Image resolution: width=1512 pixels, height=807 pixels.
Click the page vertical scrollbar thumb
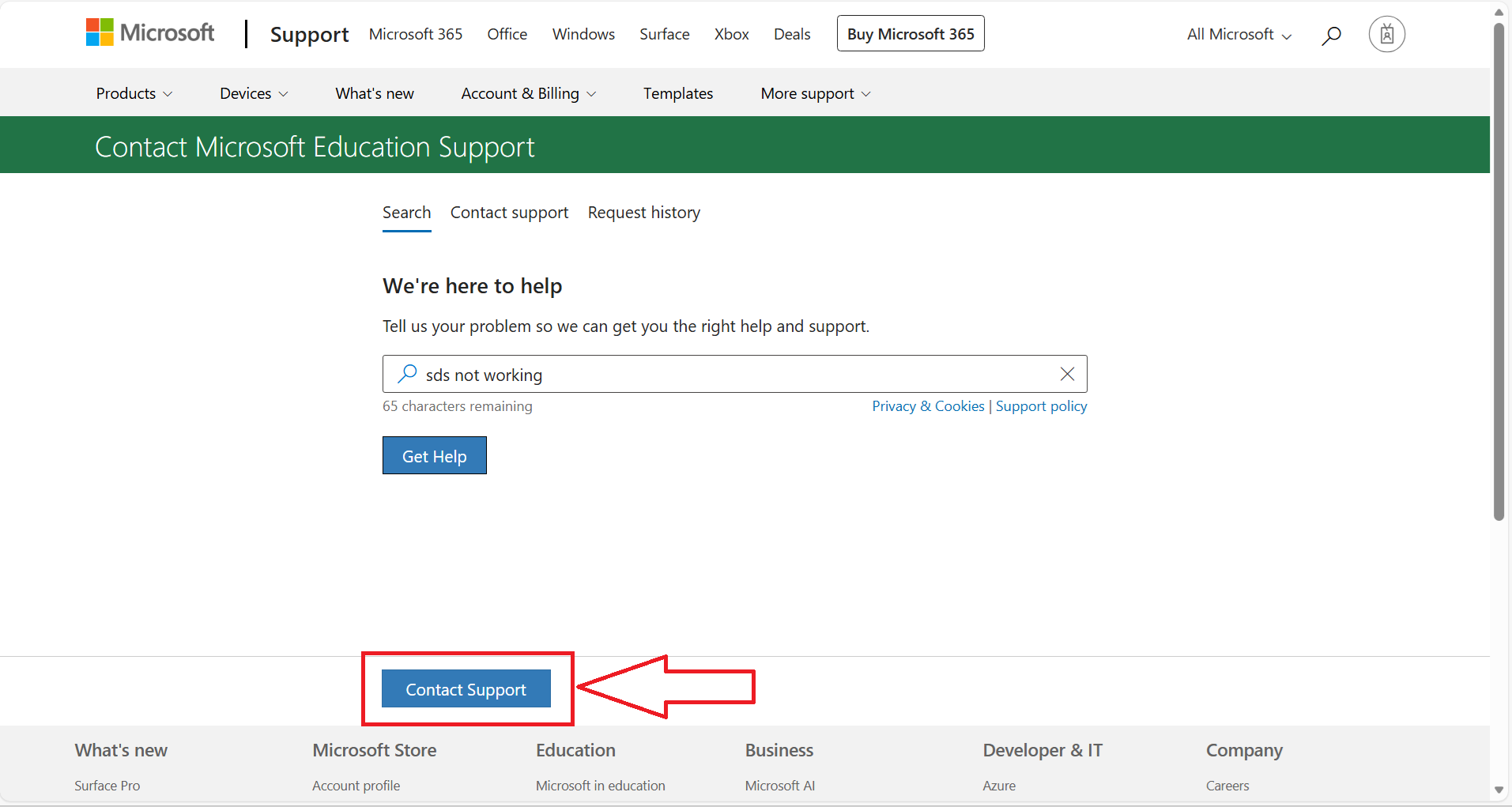click(1499, 271)
